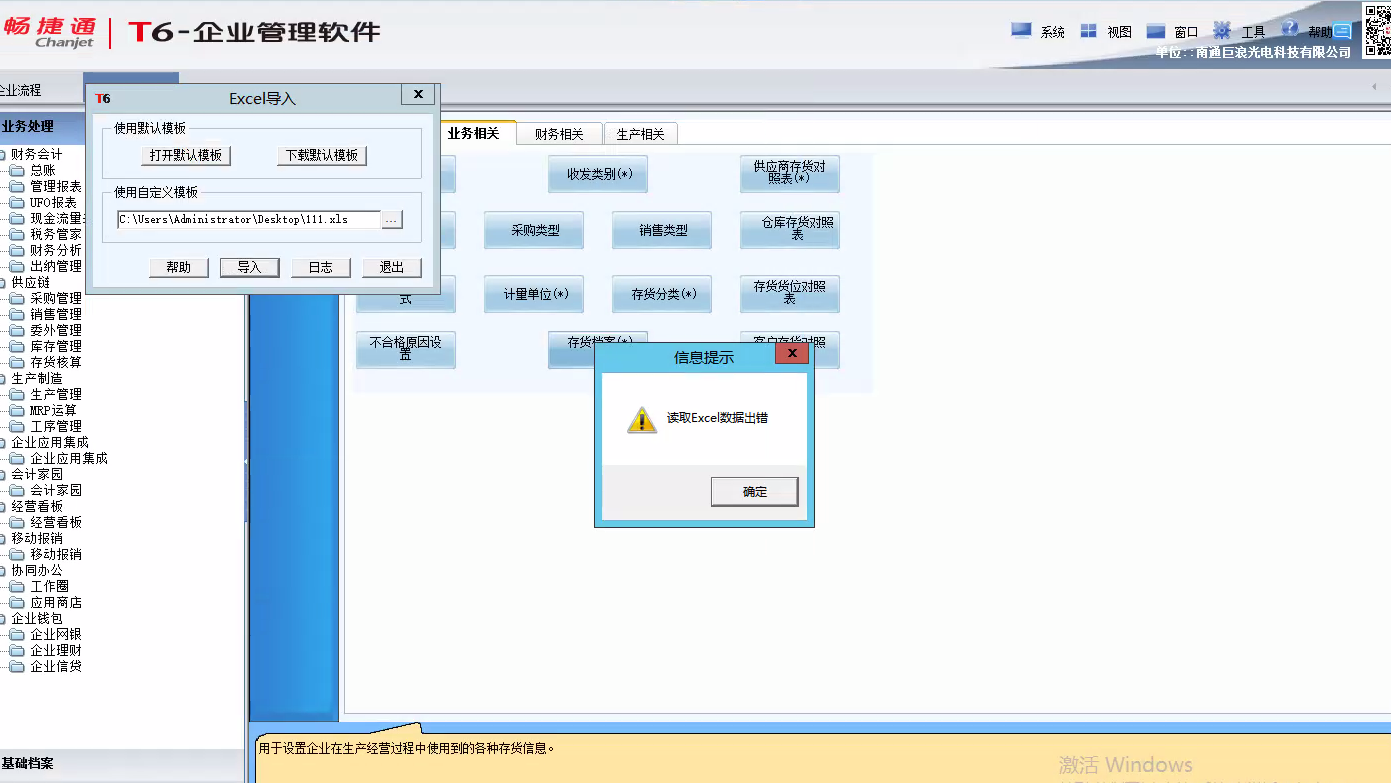The height and width of the screenshot is (783, 1391).
Task: Click the small left arrow at far right of tab bar
Action: (x=1373, y=88)
